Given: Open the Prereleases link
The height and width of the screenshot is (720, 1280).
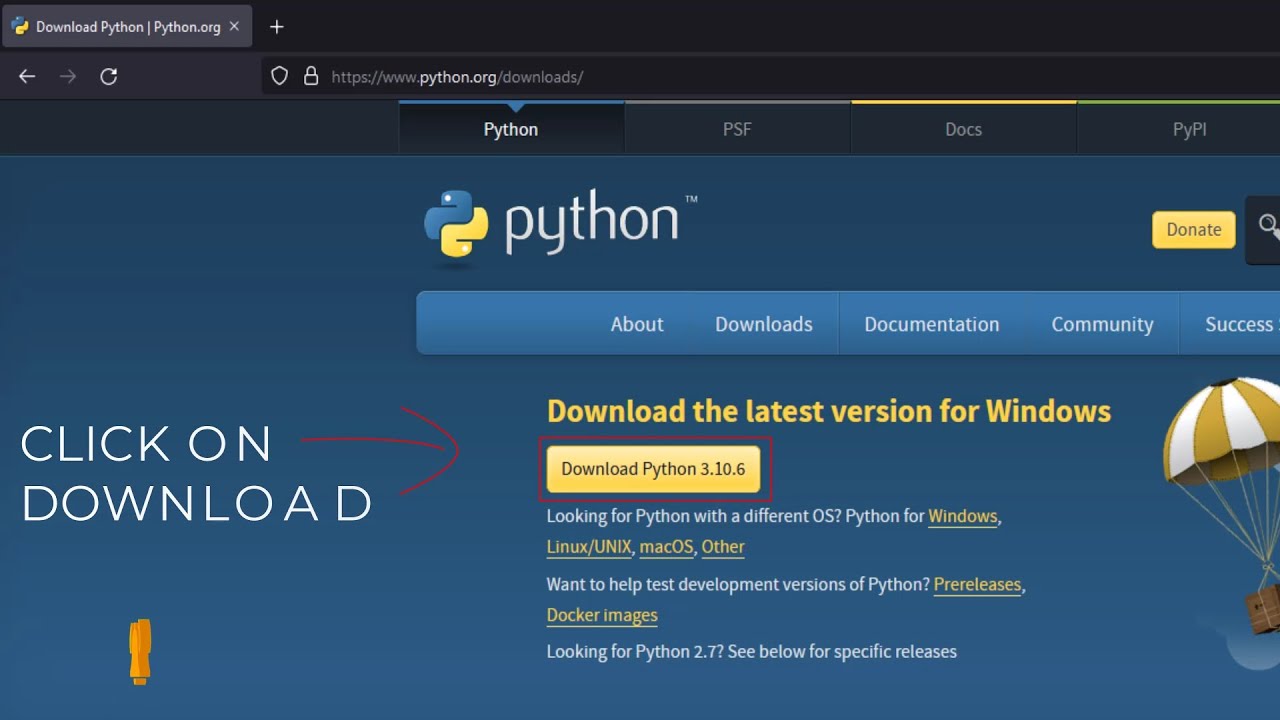Looking at the screenshot, I should coord(977,585).
